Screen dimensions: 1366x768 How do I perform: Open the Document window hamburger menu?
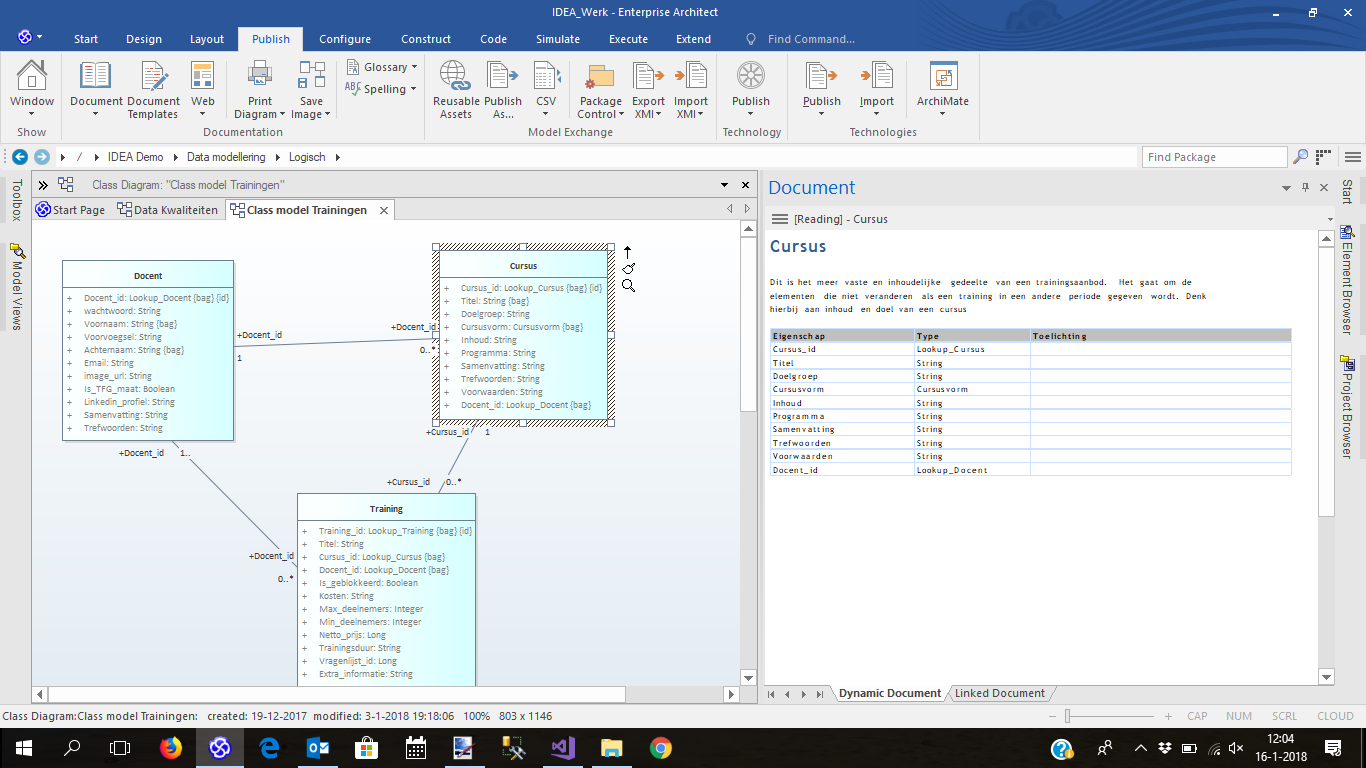coord(779,219)
